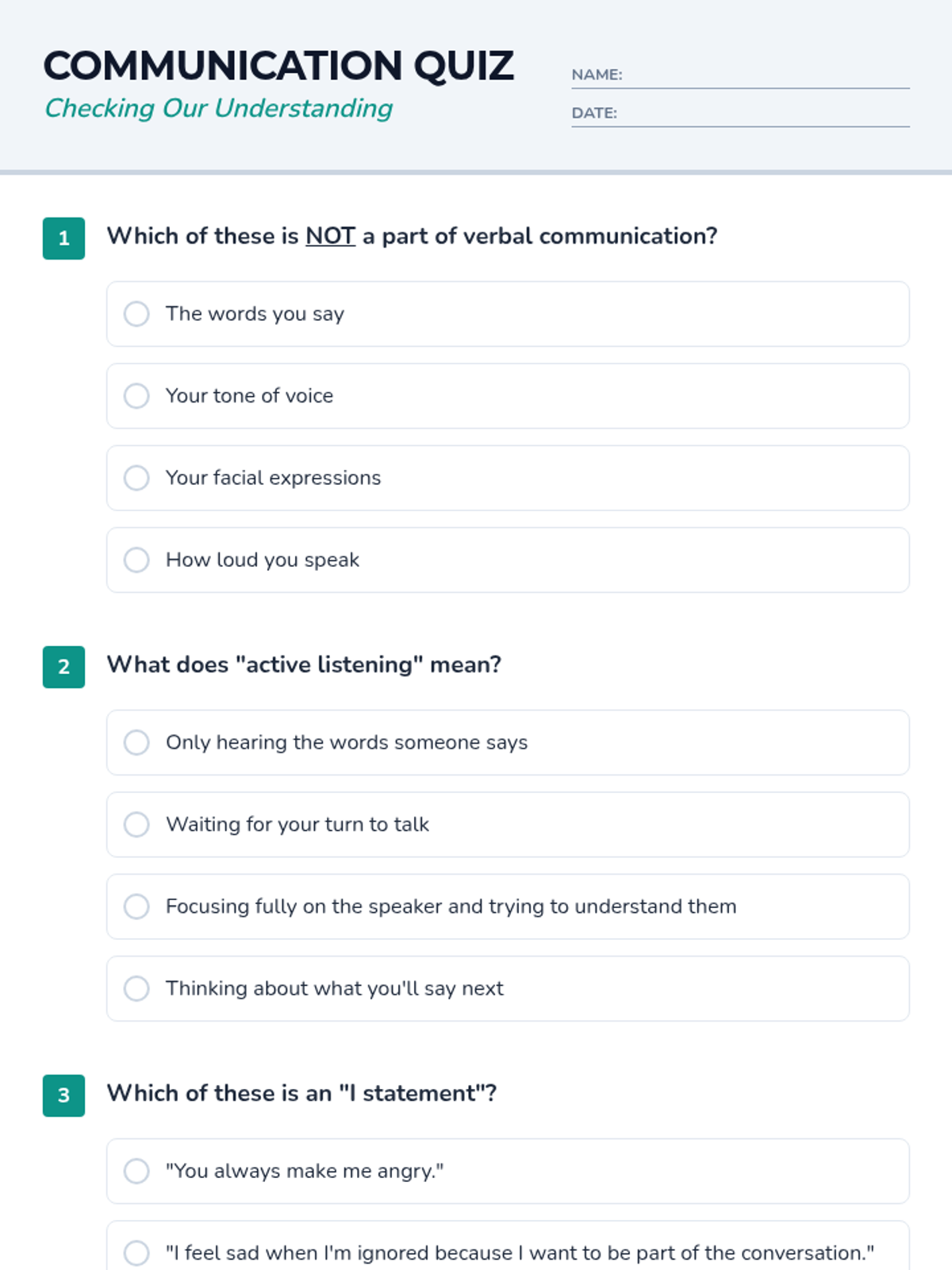Click the question 3 number badge
The image size is (952, 1270).
[x=63, y=1095]
